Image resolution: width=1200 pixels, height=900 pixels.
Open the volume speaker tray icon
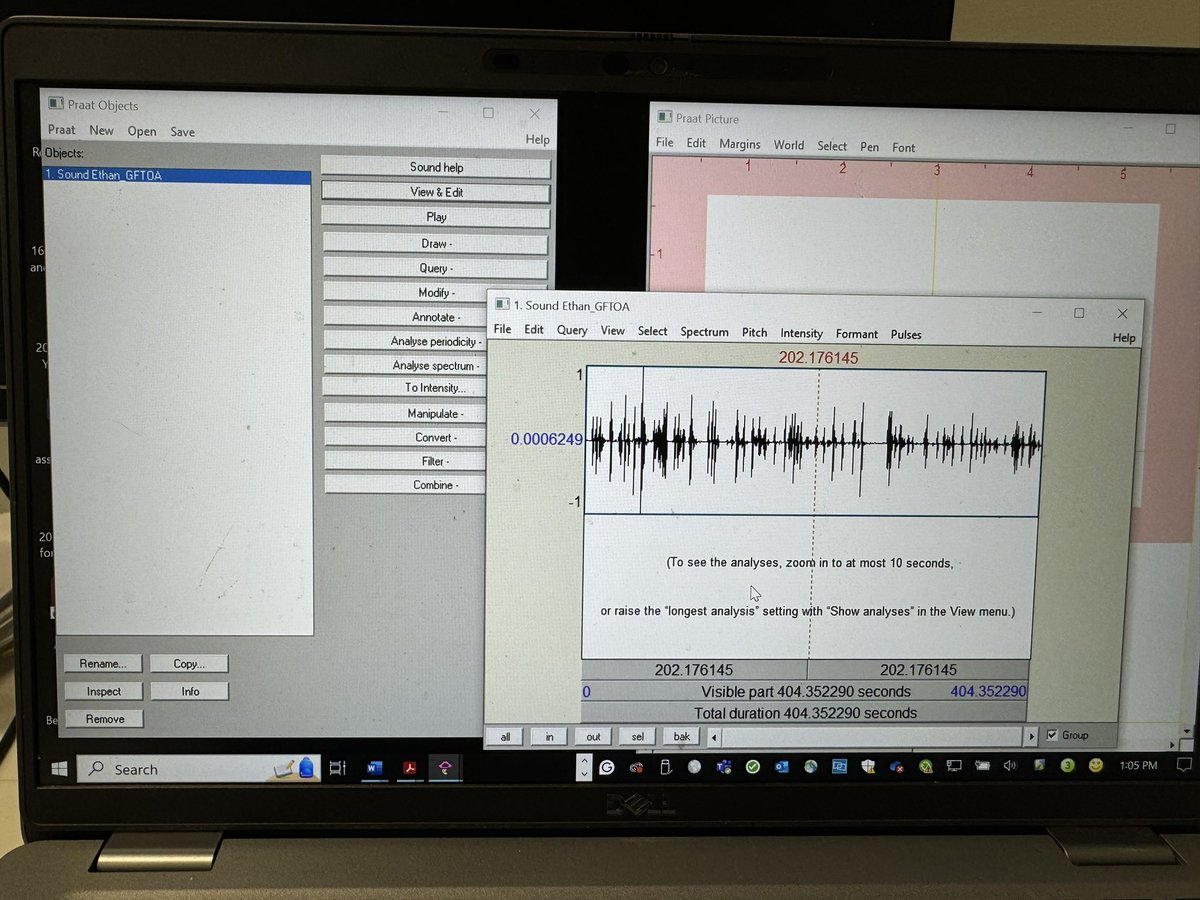1011,767
